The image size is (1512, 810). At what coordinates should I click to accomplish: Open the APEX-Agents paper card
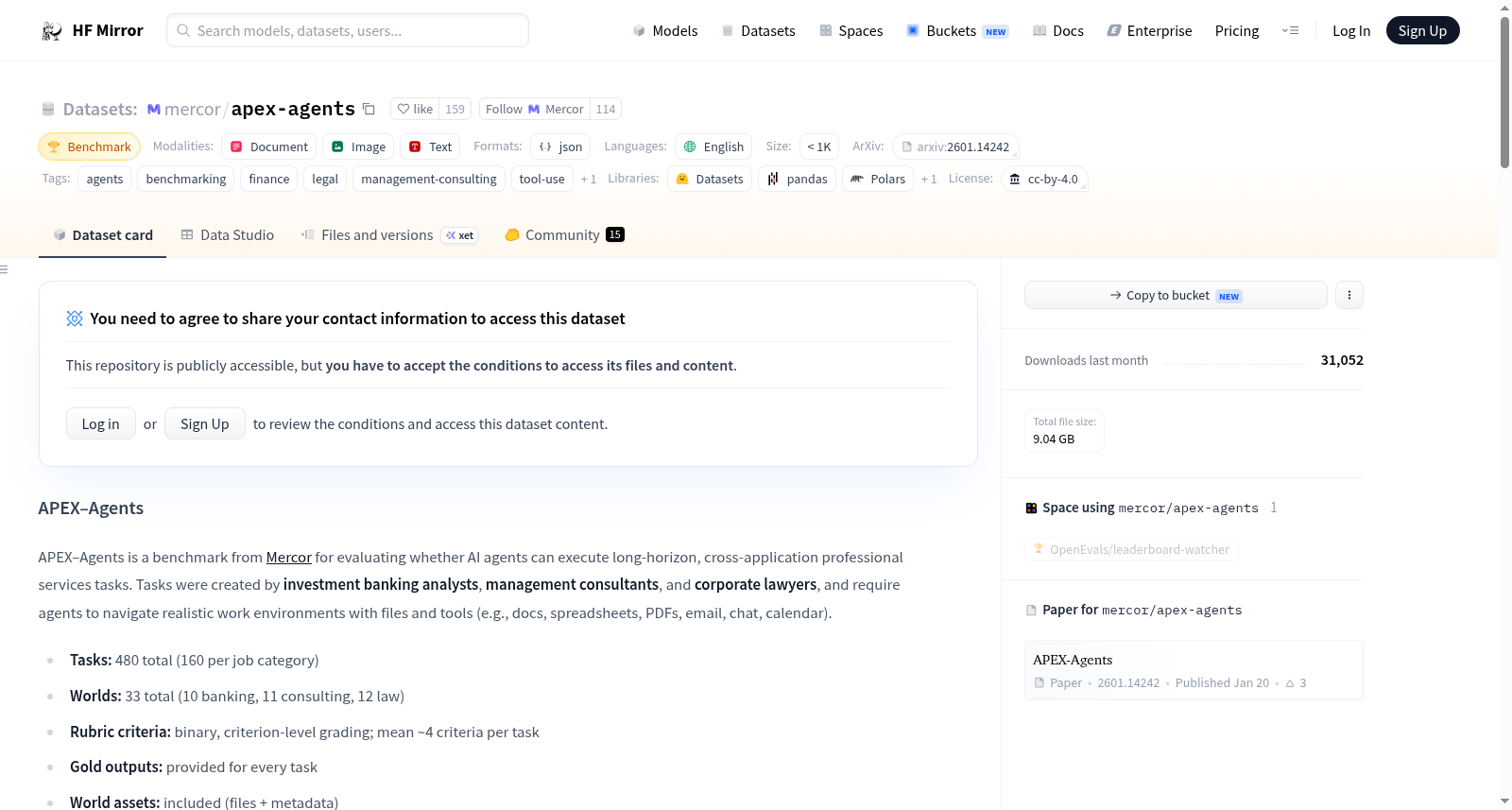[x=1194, y=670]
